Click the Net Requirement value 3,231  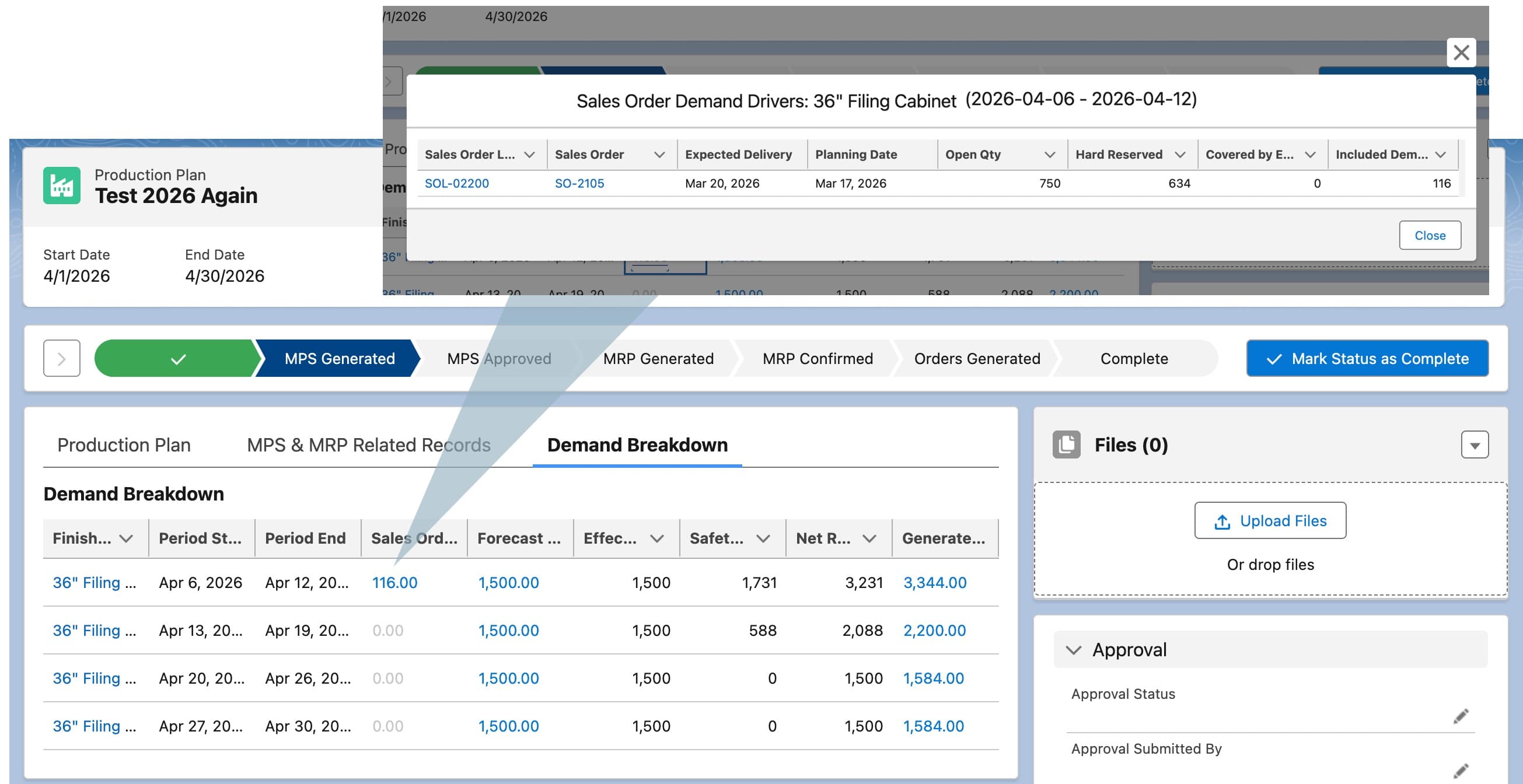click(x=864, y=582)
